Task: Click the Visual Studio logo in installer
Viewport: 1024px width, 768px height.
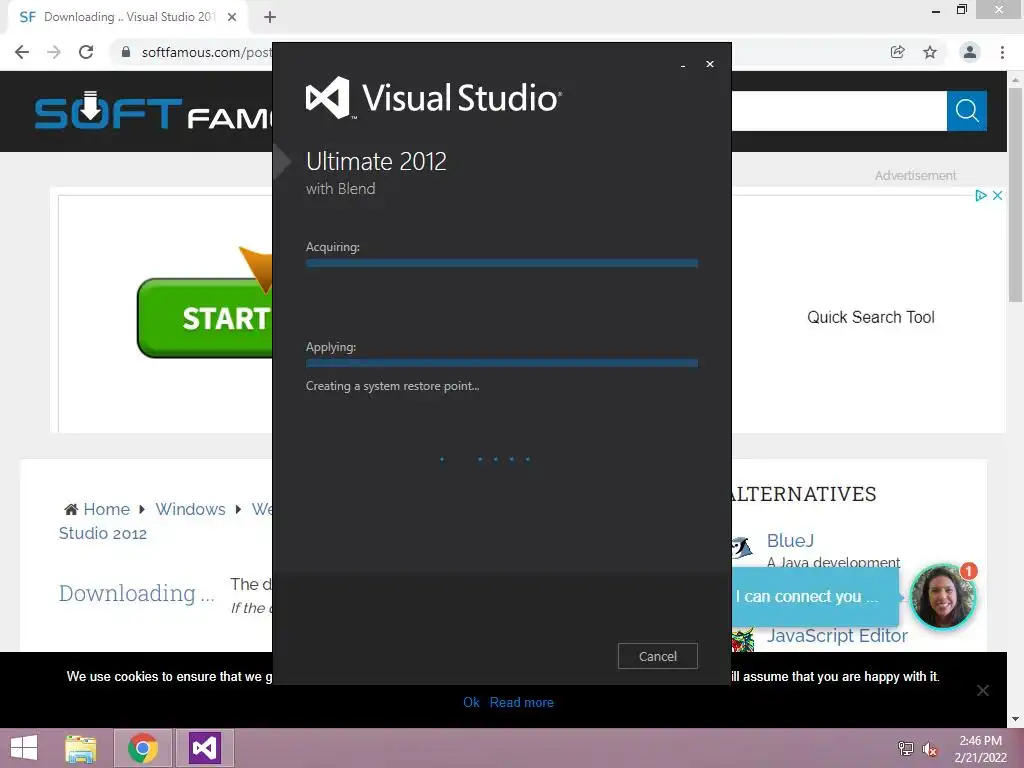Action: 434,98
